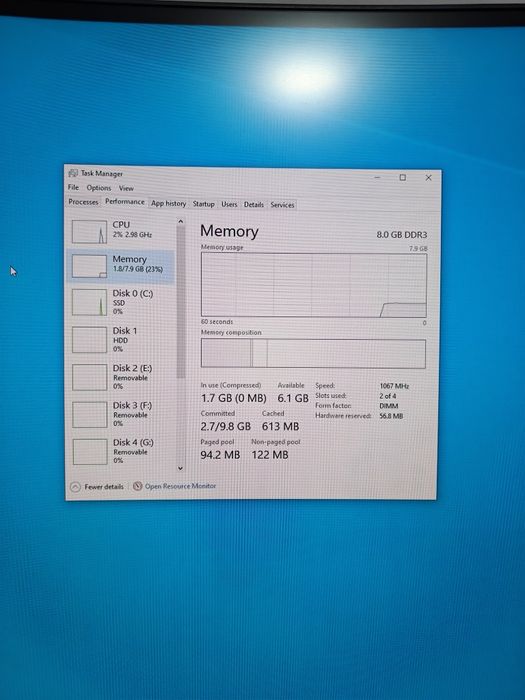This screenshot has width=525, height=700.
Task: Switch to the Processes tab
Action: (83, 202)
